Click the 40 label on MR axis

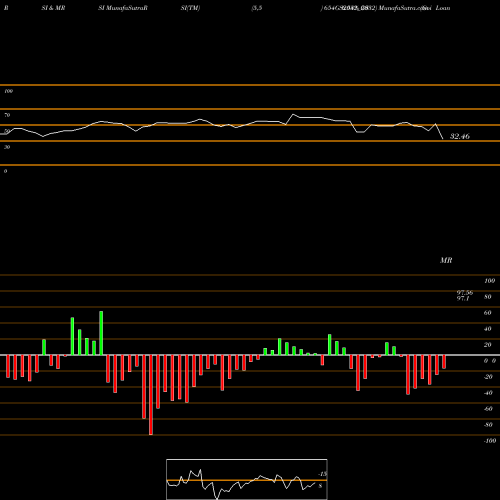(x=488, y=329)
